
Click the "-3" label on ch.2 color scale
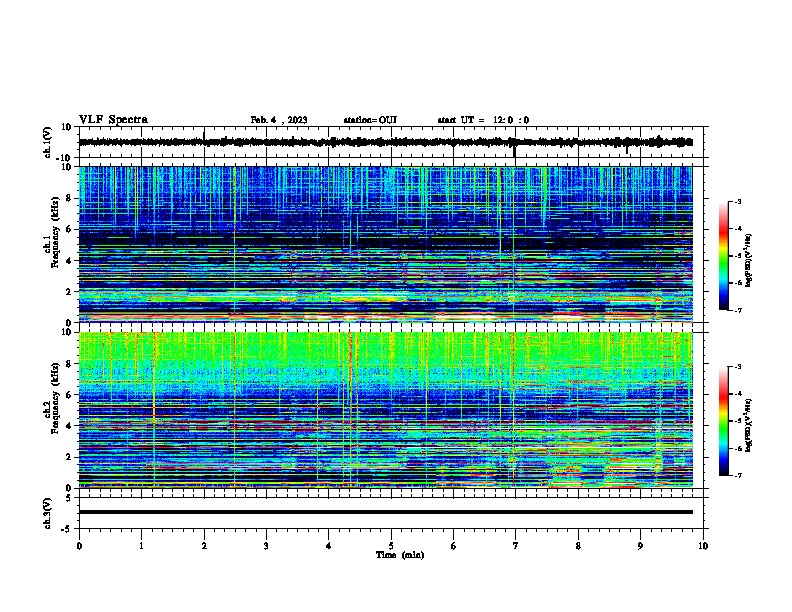coord(737,367)
